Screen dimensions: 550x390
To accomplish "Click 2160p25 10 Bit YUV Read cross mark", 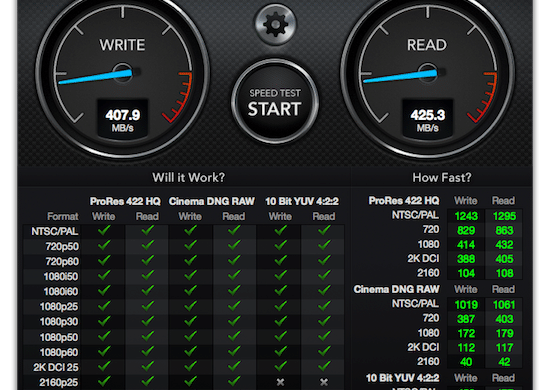I will [x=324, y=382].
